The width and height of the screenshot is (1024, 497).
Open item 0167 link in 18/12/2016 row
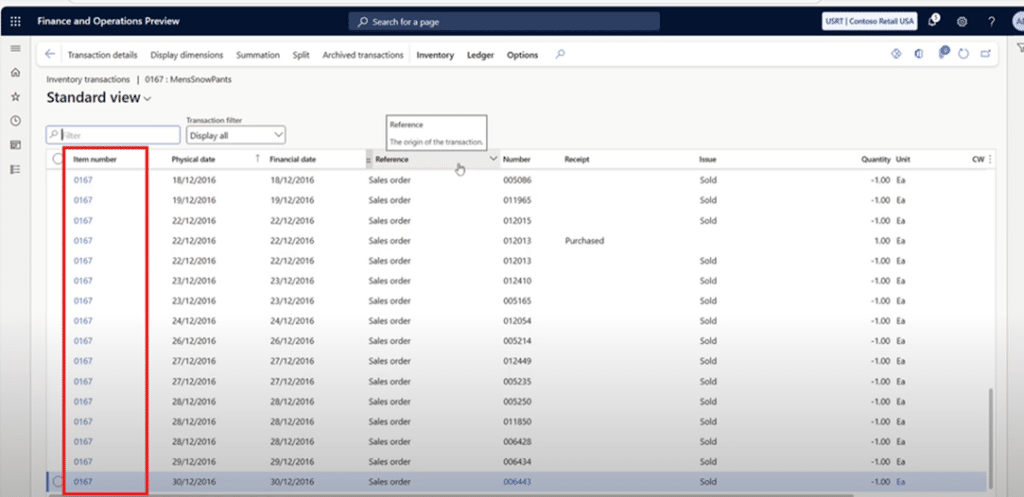point(83,180)
